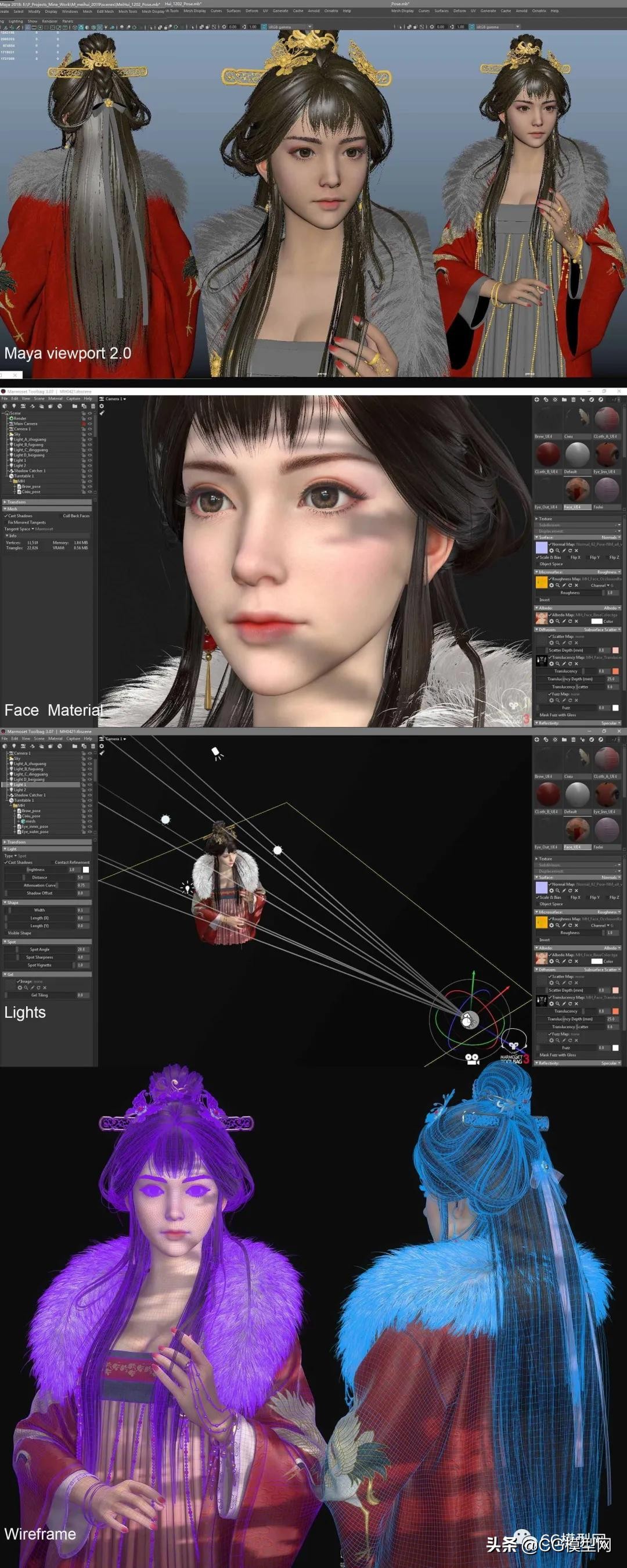The height and width of the screenshot is (1568, 627).
Task: Click the trash icon in Face Material scene toolbar
Action: [93, 407]
